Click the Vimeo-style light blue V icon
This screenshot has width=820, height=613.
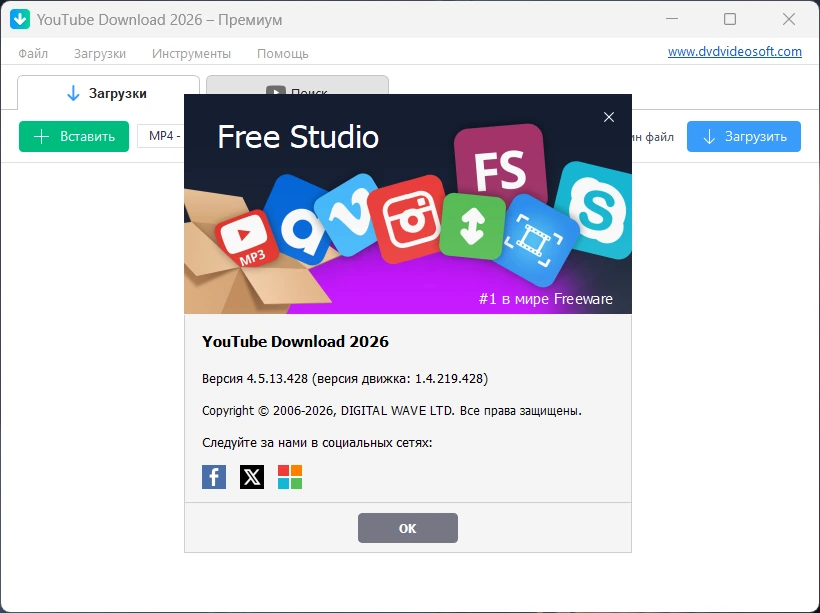tap(347, 214)
